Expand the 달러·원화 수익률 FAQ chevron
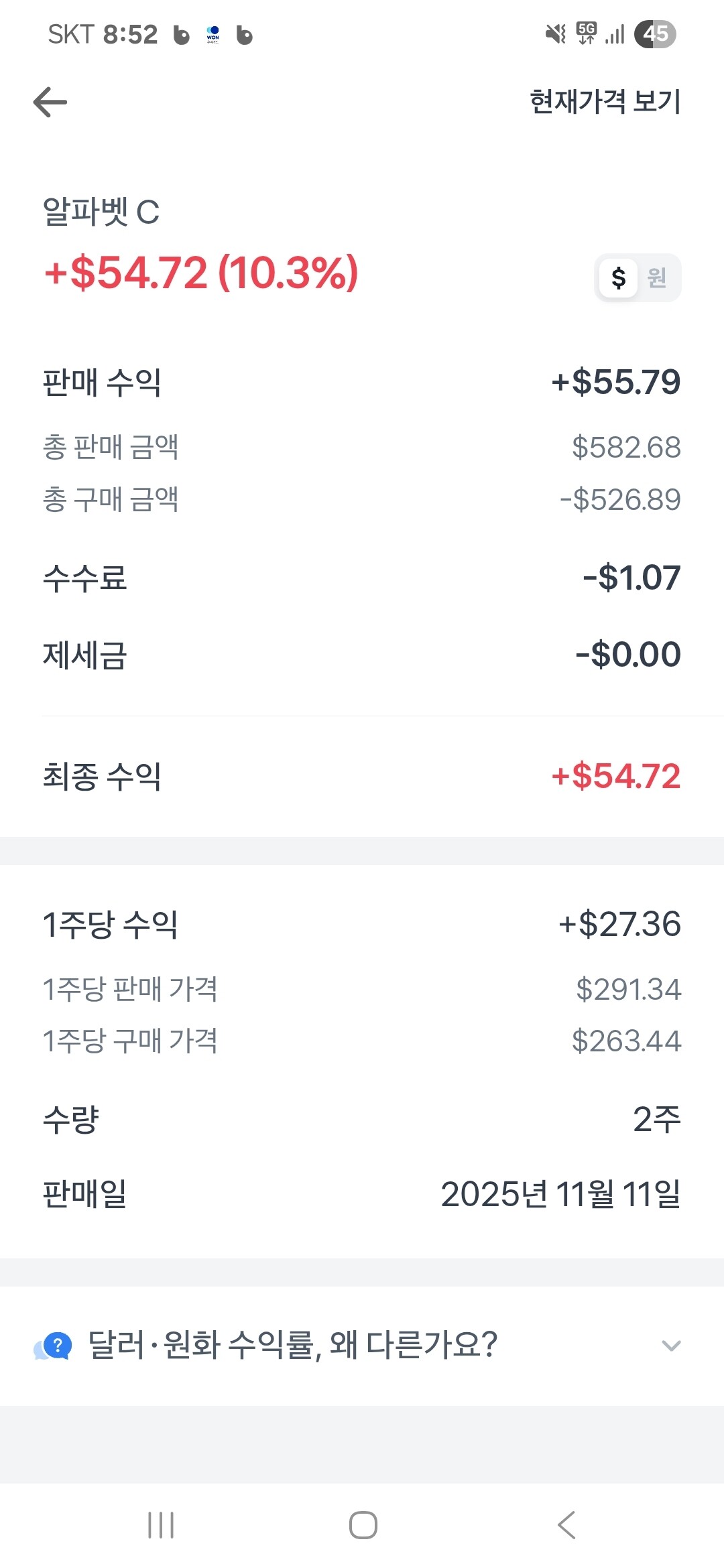 671,1345
